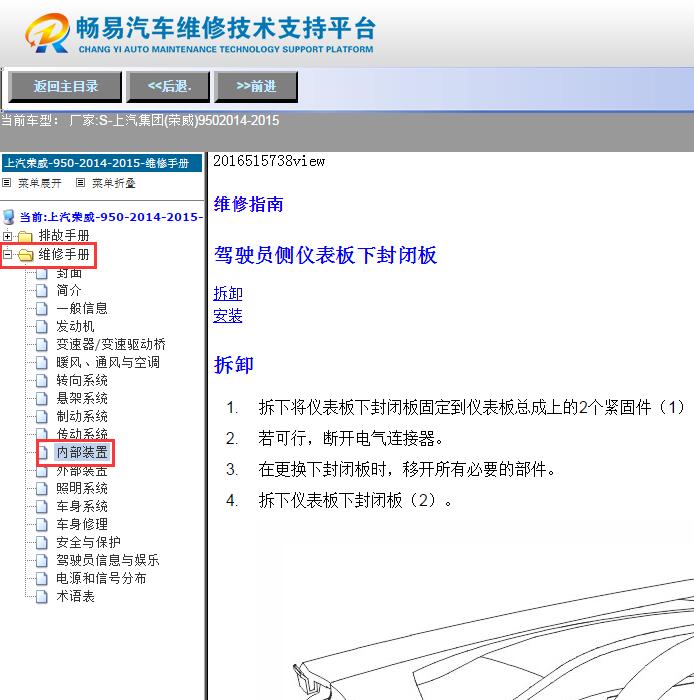Viewport: 694px width, 700px height.
Task: Click step 4 text 拆下仪表板下封闭板（2）
Action: click(356, 500)
